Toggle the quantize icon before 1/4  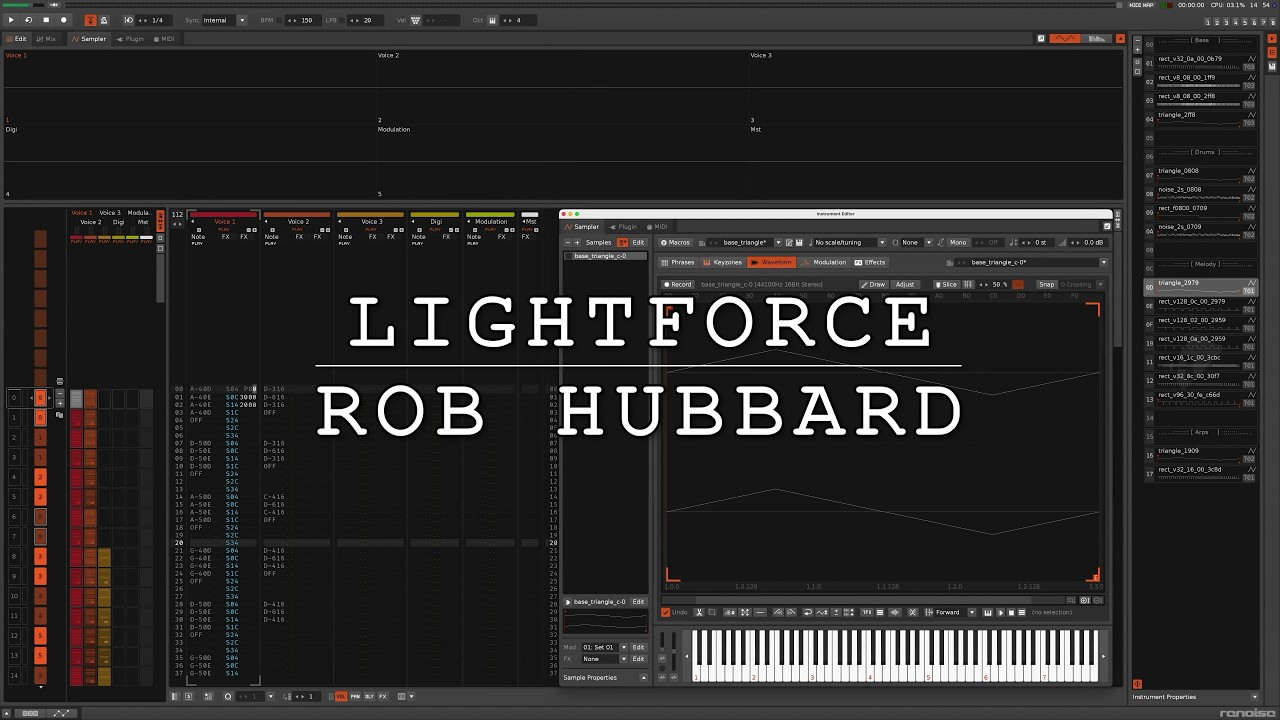[x=128, y=20]
